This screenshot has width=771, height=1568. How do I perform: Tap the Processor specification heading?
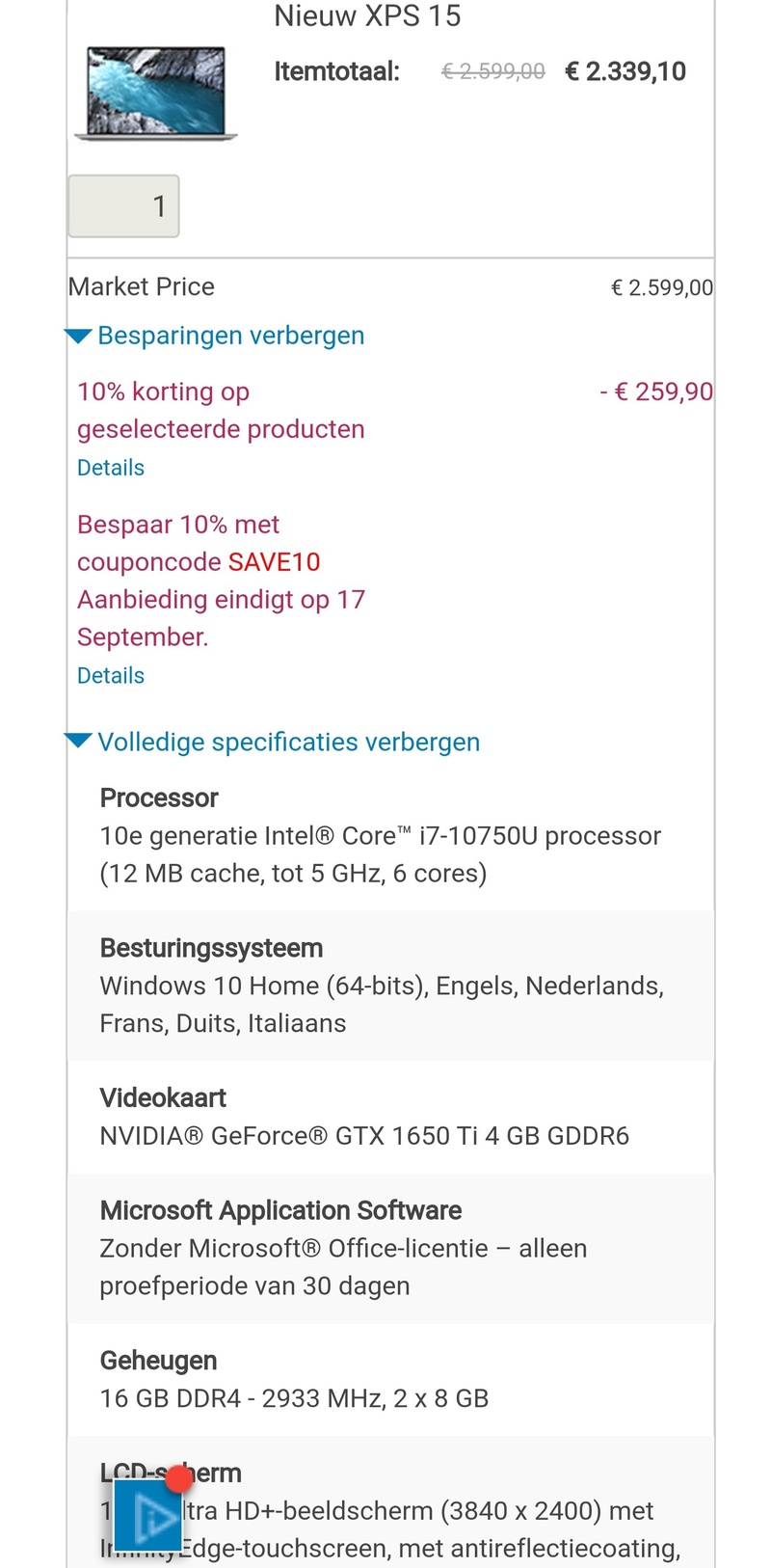click(159, 798)
